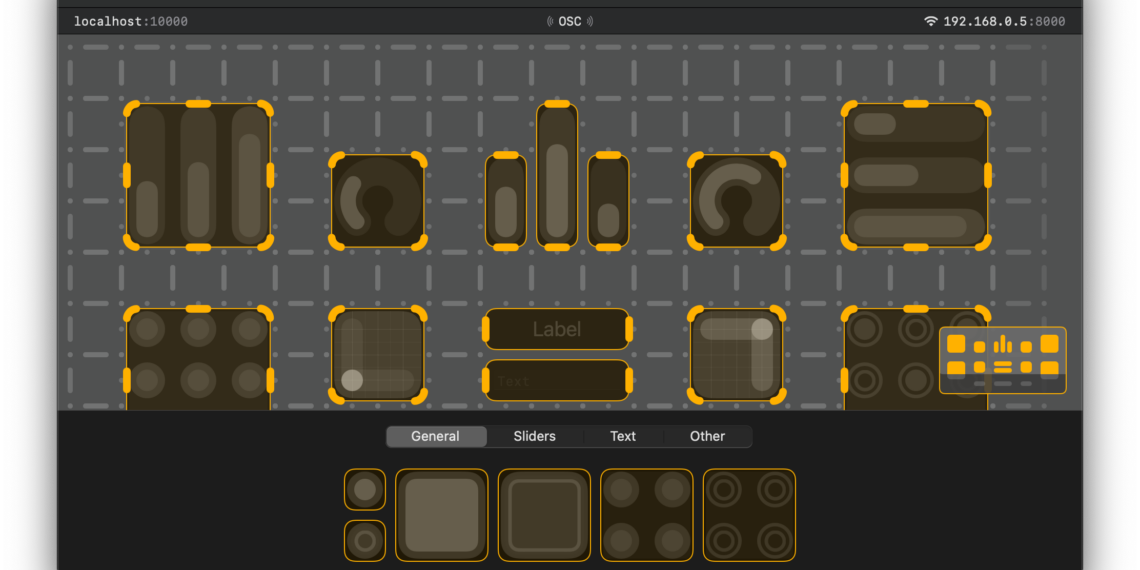This screenshot has width=1140, height=570.
Task: Click the OSC protocol label in header
Action: click(569, 21)
